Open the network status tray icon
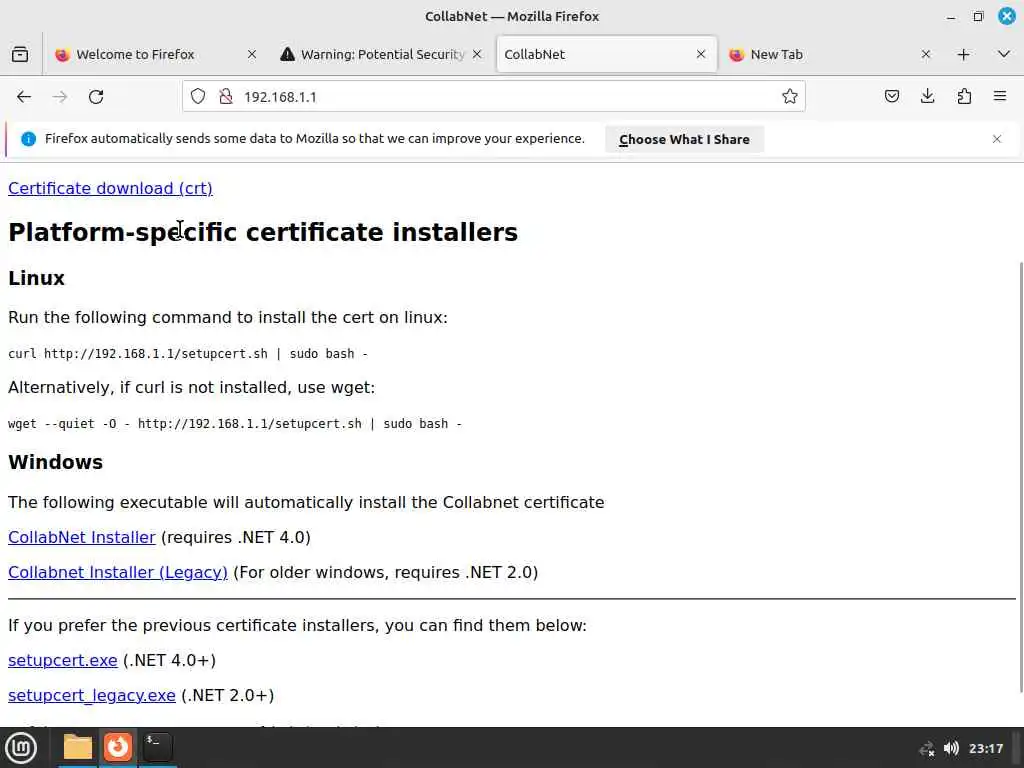This screenshot has height=768, width=1024. pyautogui.click(x=927, y=748)
